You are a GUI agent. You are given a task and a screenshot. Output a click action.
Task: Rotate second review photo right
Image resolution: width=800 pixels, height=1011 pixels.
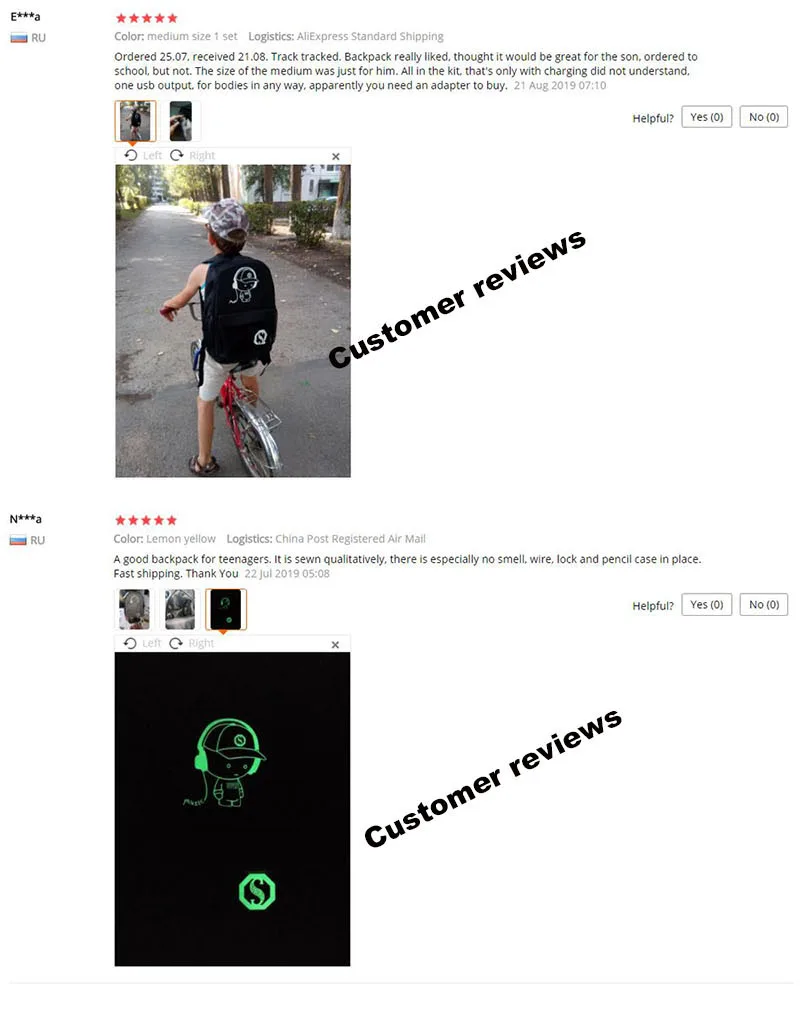click(191, 643)
